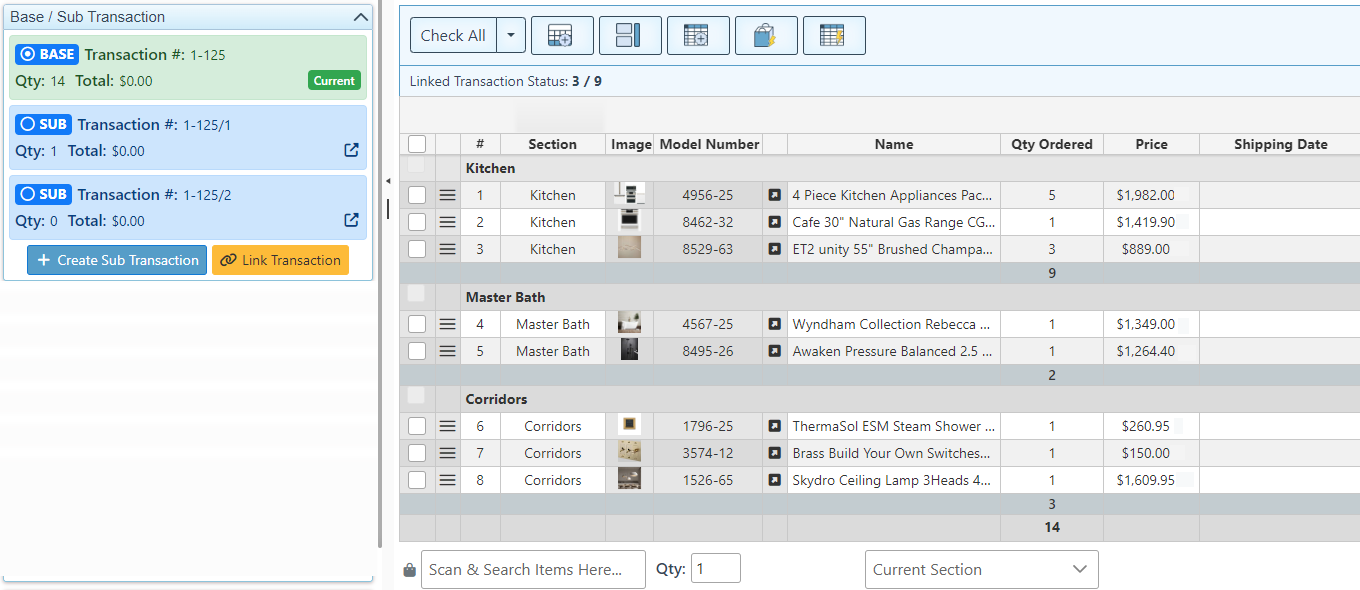This screenshot has height=590, width=1360.
Task: Tick the checkbox for Wyndham Collection Rebecca row
Action: tap(417, 324)
